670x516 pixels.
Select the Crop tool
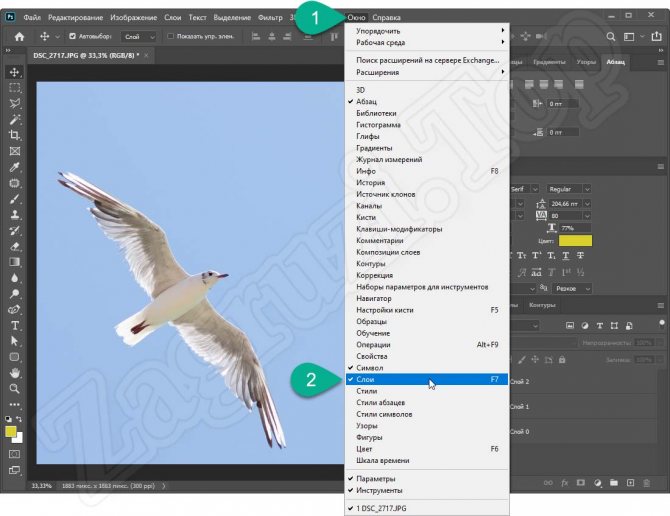(x=15, y=135)
